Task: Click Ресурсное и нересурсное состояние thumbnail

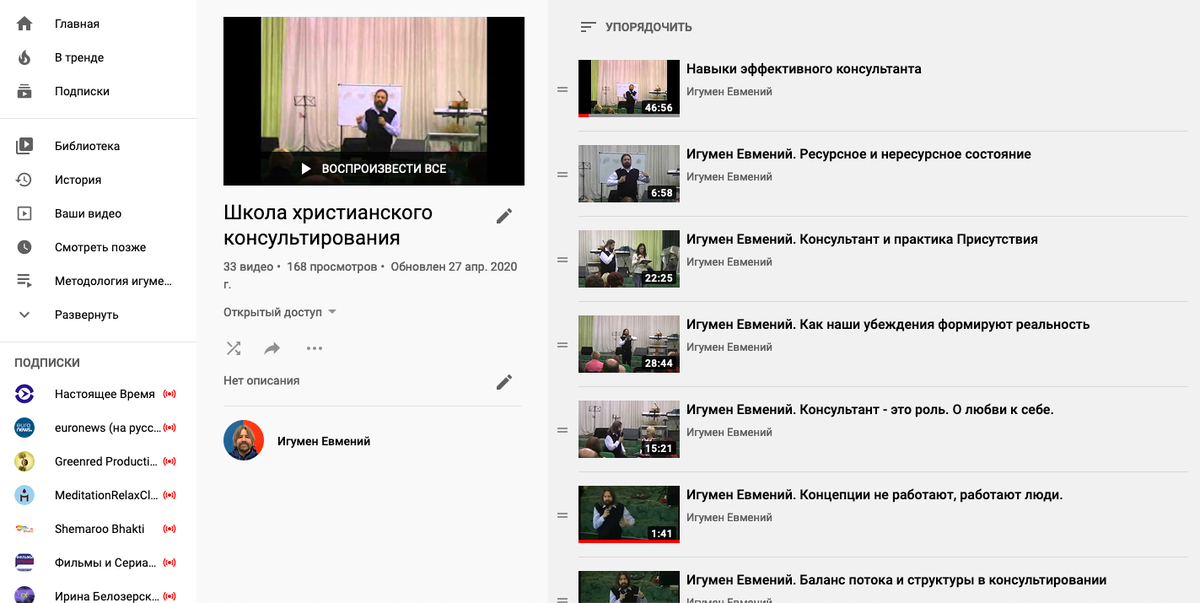Action: point(629,174)
